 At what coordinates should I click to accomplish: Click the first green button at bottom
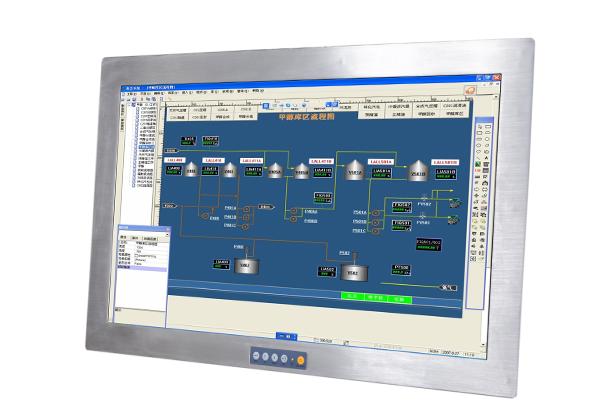pos(351,297)
